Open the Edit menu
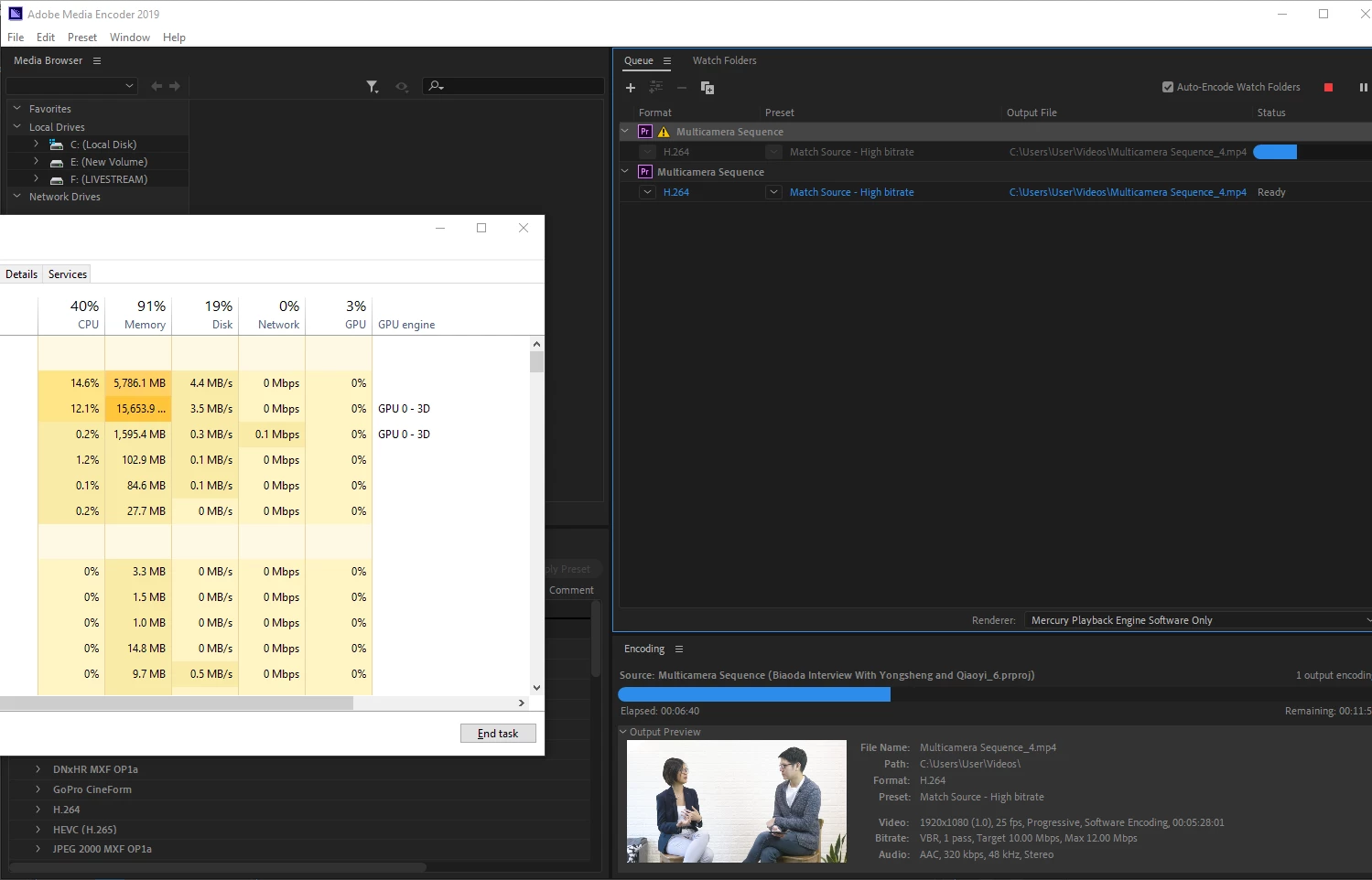Image resolution: width=1372 pixels, height=880 pixels. pos(46,38)
